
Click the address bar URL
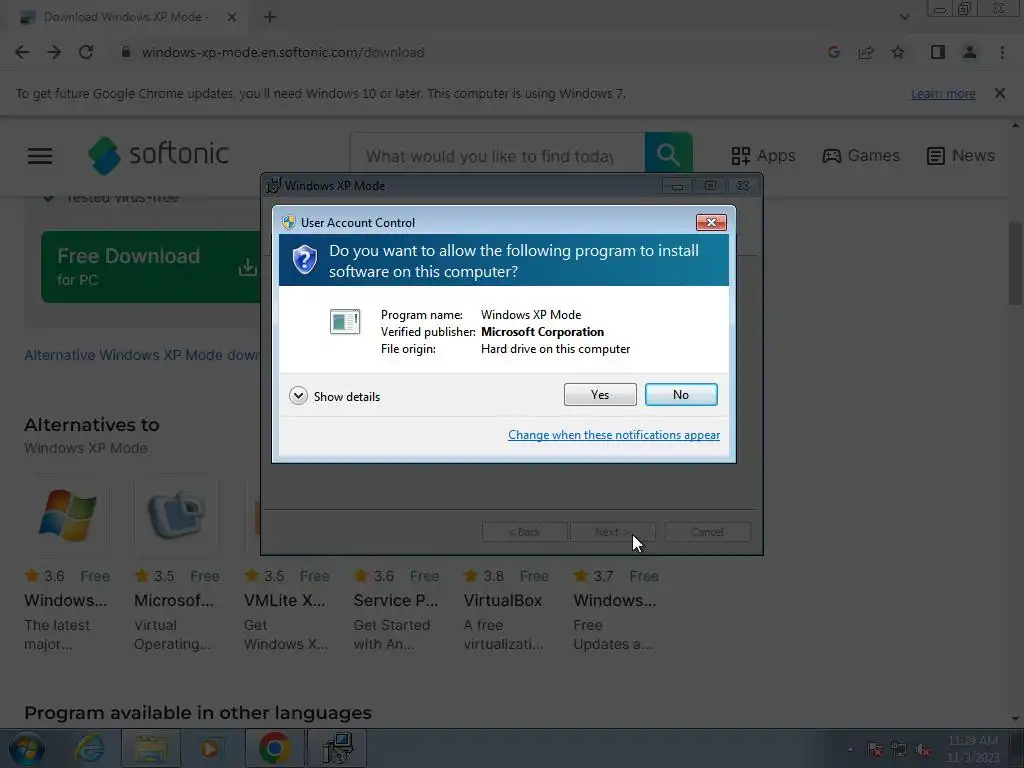(283, 52)
